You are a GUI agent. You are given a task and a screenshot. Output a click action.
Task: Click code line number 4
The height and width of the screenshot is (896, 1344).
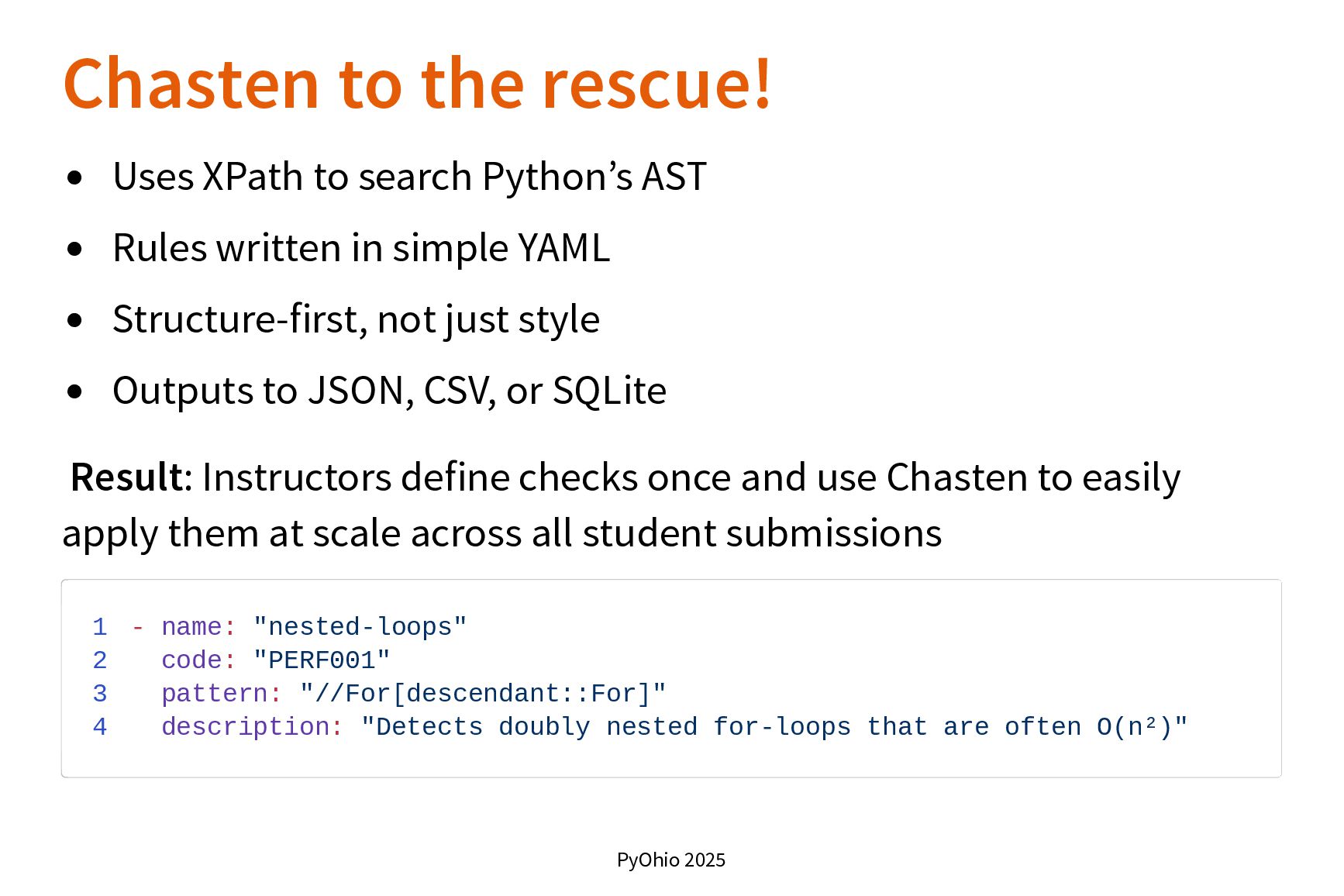tap(99, 726)
